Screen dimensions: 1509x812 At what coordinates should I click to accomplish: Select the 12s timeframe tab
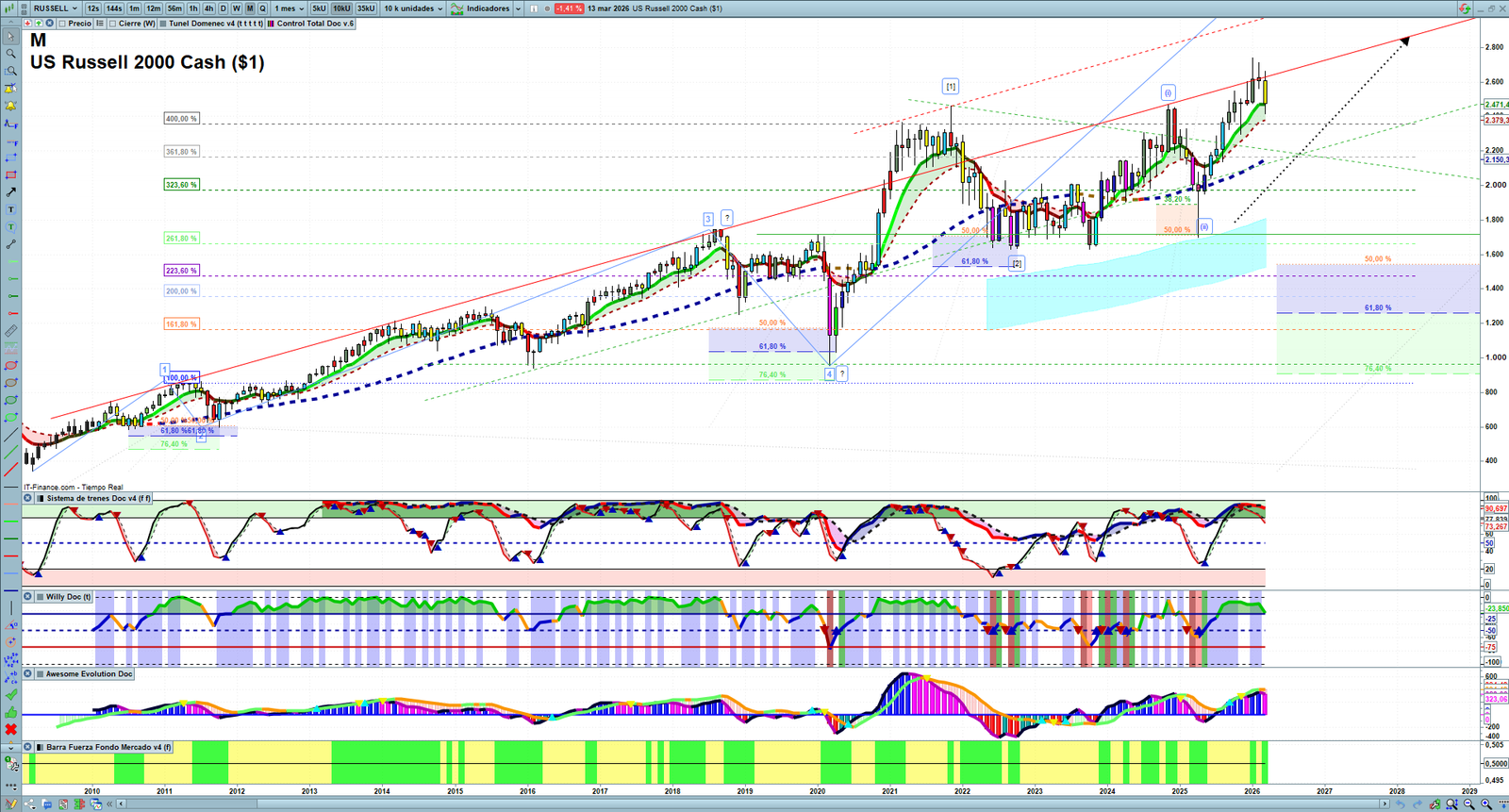92,8
